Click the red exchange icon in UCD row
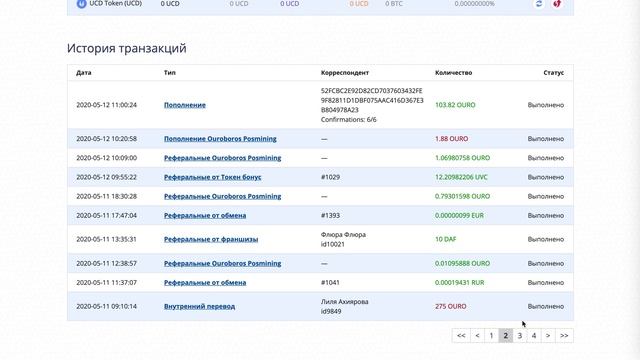 557,4
